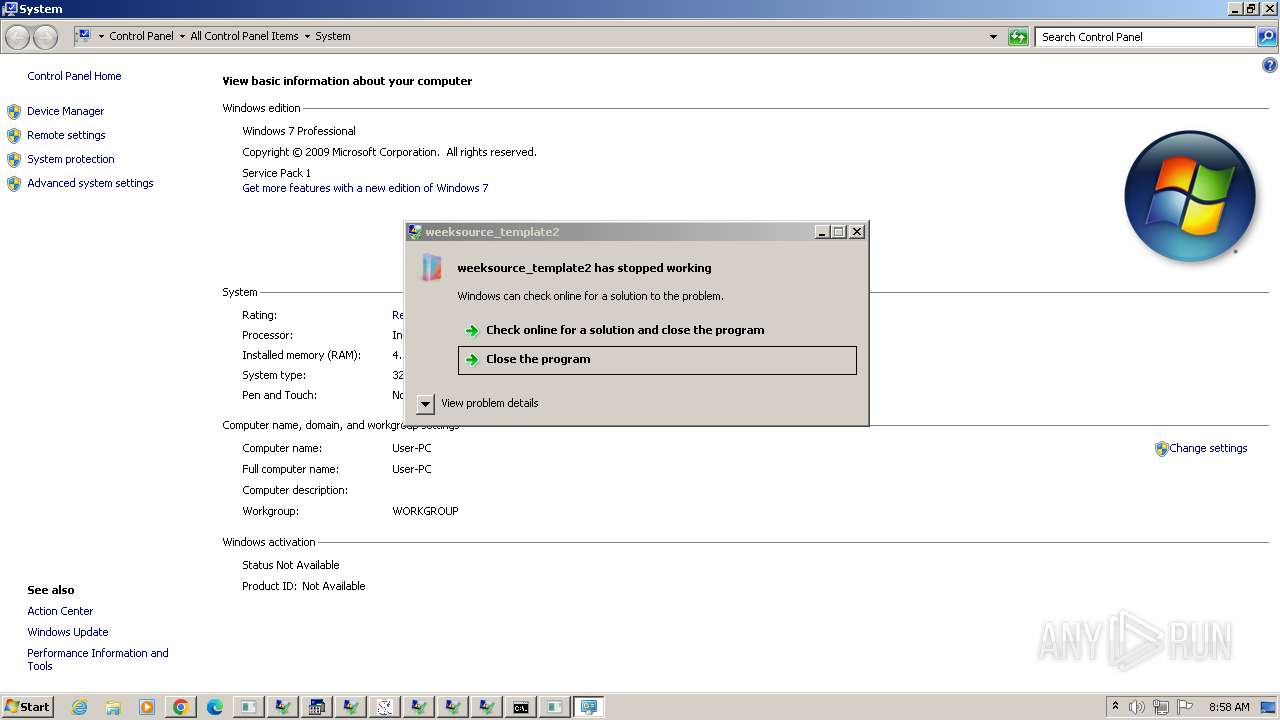Close the weeksource_template2 dialog with X
The width and height of the screenshot is (1280, 720).
click(857, 231)
